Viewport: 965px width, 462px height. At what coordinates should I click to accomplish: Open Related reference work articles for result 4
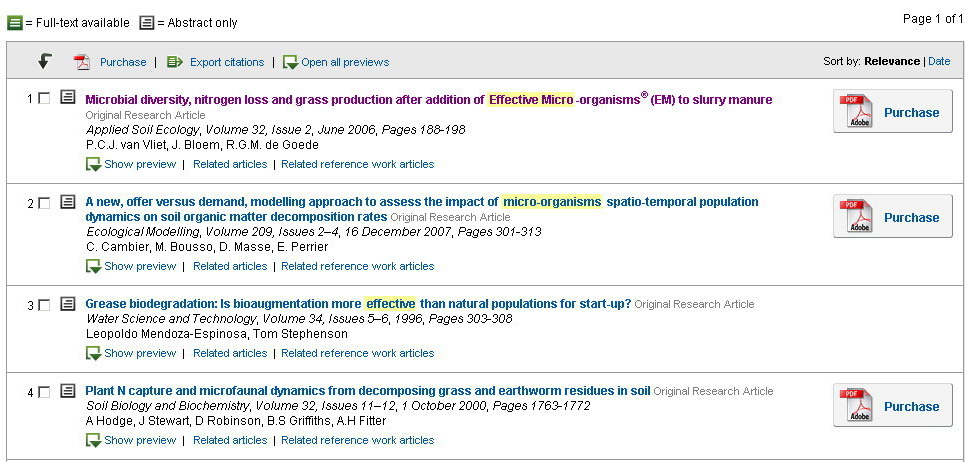358,440
